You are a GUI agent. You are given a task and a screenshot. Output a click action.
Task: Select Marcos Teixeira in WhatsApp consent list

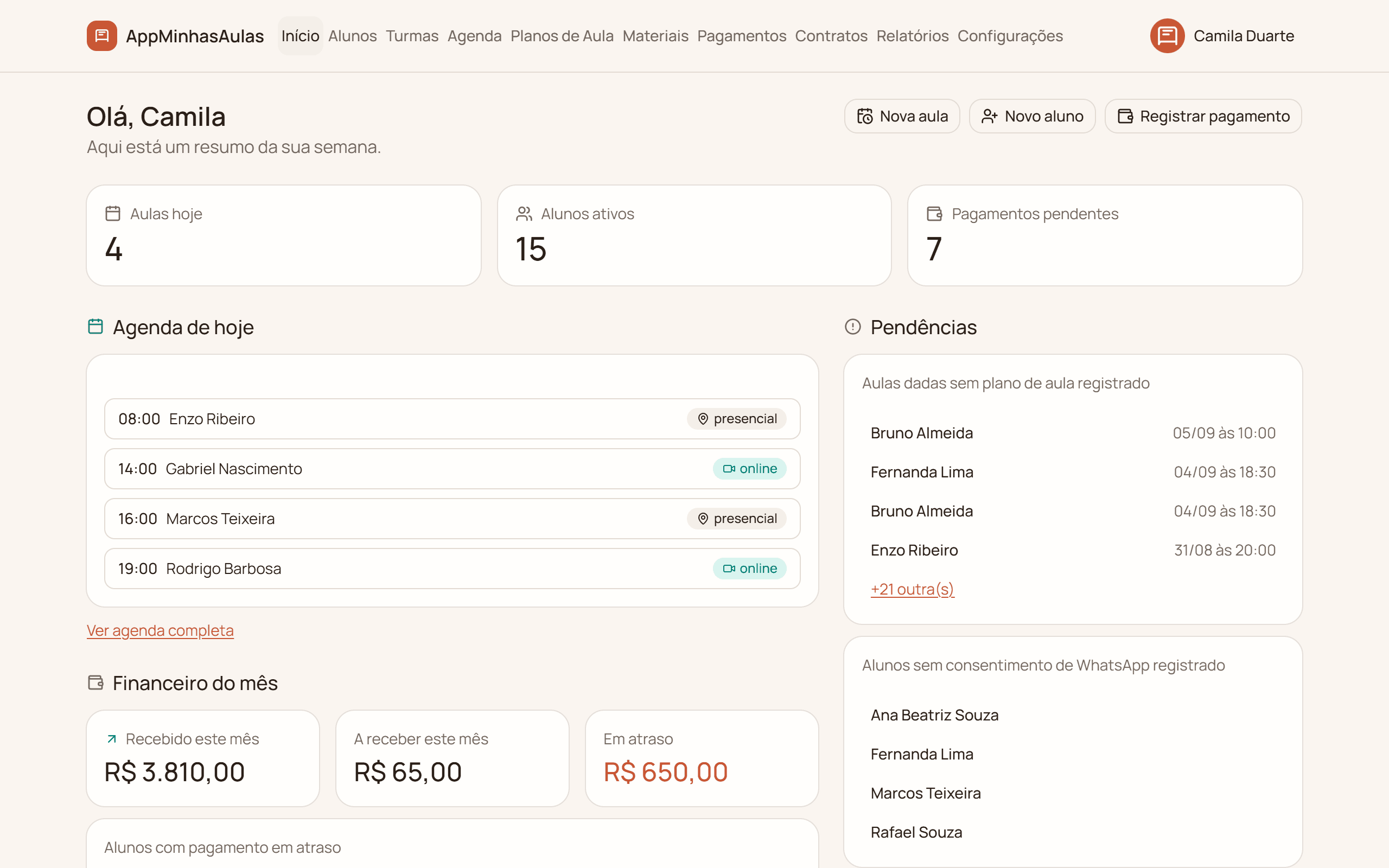pos(1073,793)
